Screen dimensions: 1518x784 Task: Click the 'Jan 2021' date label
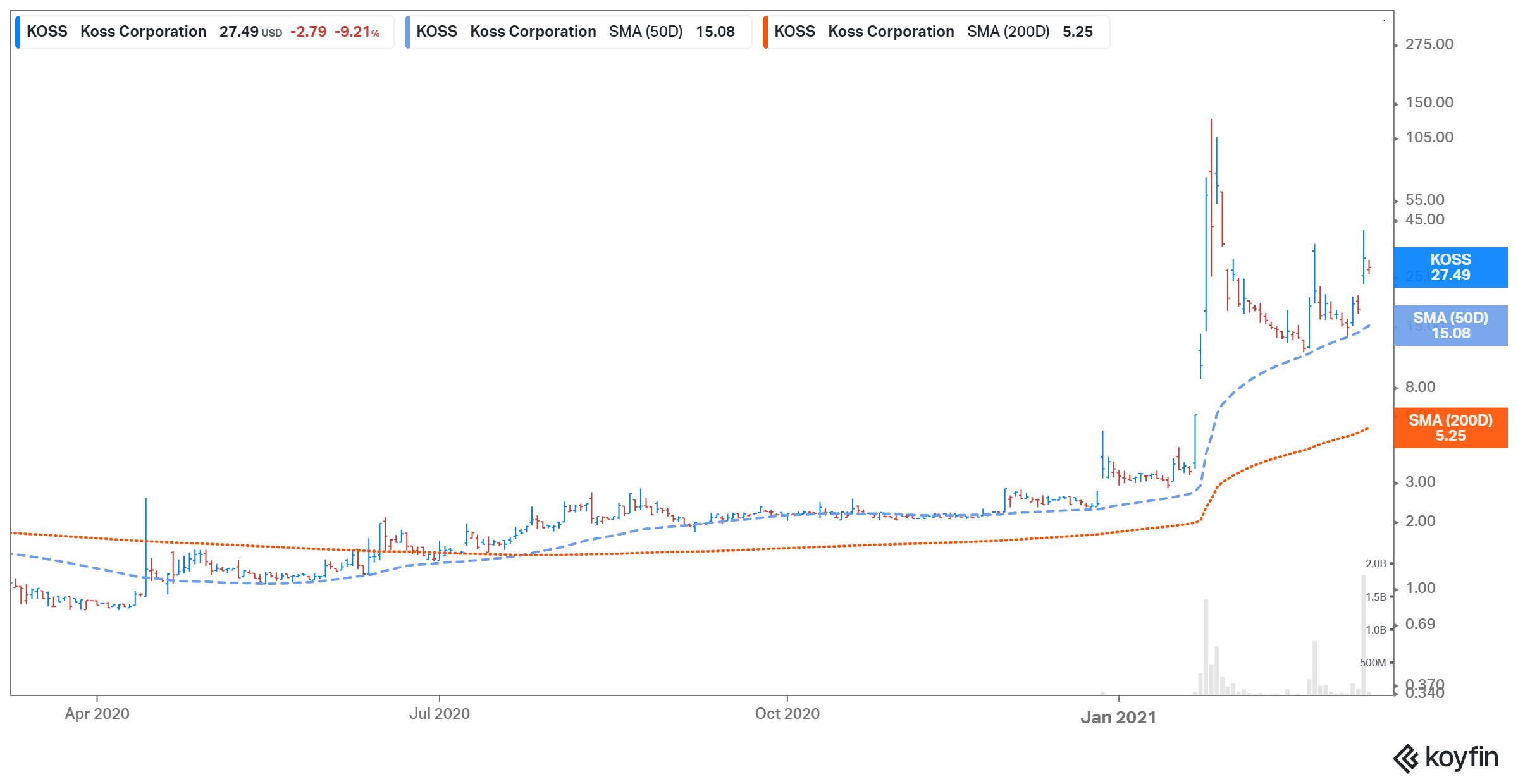pos(1118,718)
